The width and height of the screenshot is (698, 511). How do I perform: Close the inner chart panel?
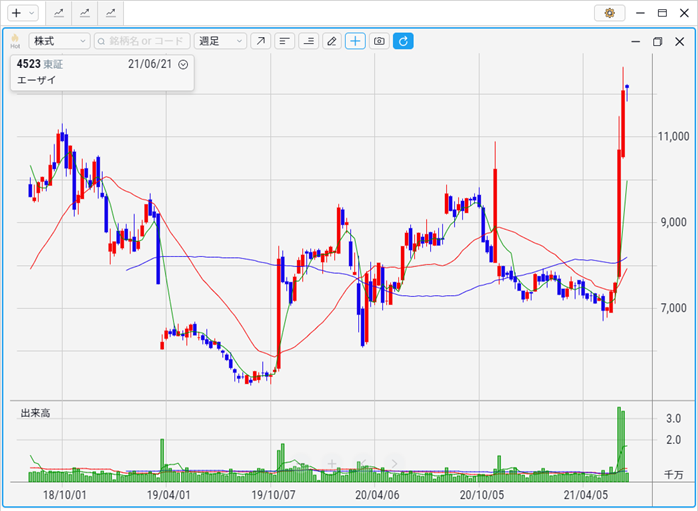tap(679, 41)
